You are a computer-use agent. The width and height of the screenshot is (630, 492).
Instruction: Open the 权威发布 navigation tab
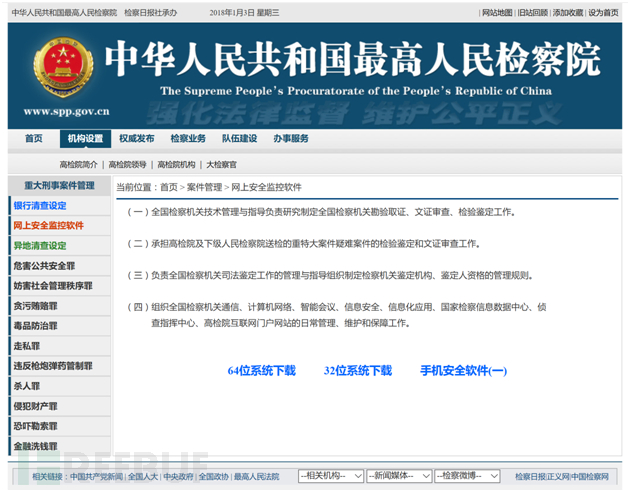(137, 139)
